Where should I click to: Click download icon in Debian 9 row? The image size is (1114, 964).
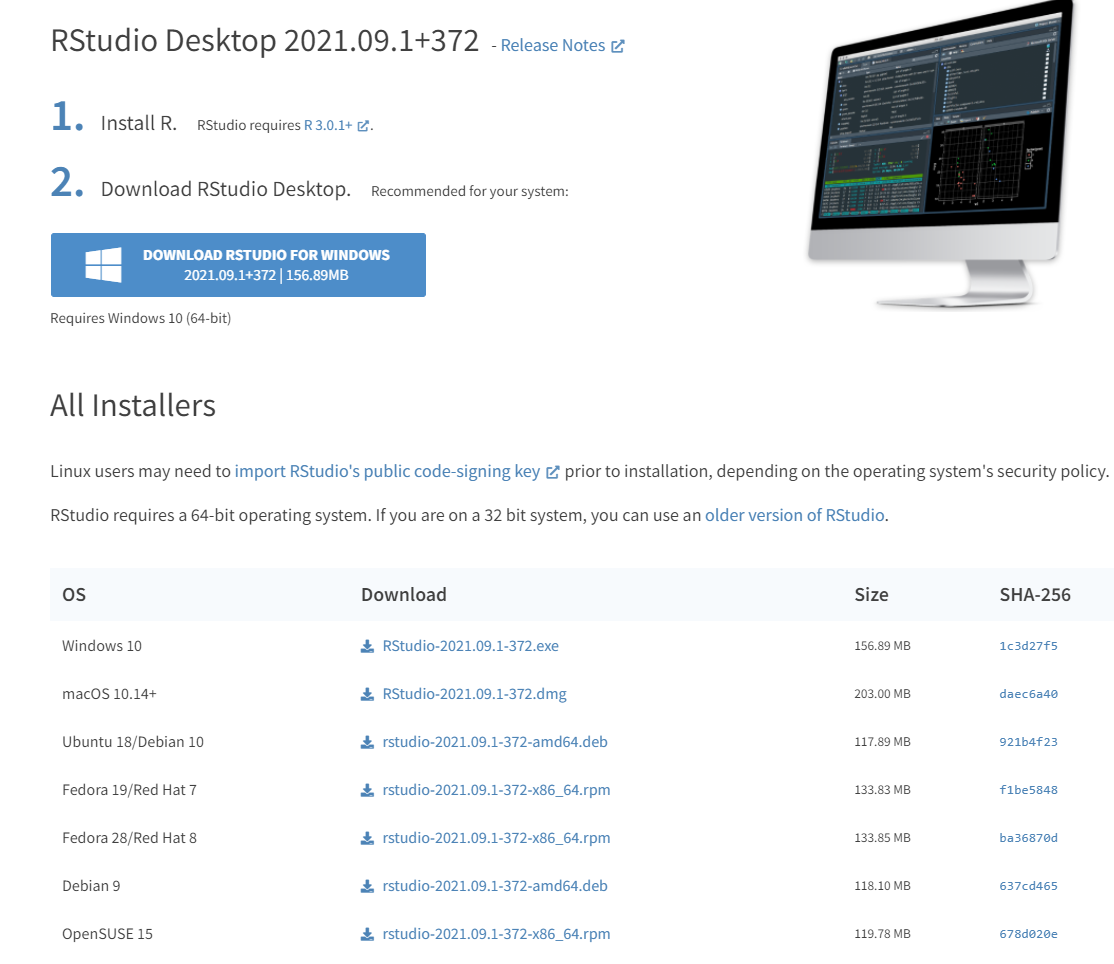point(367,886)
